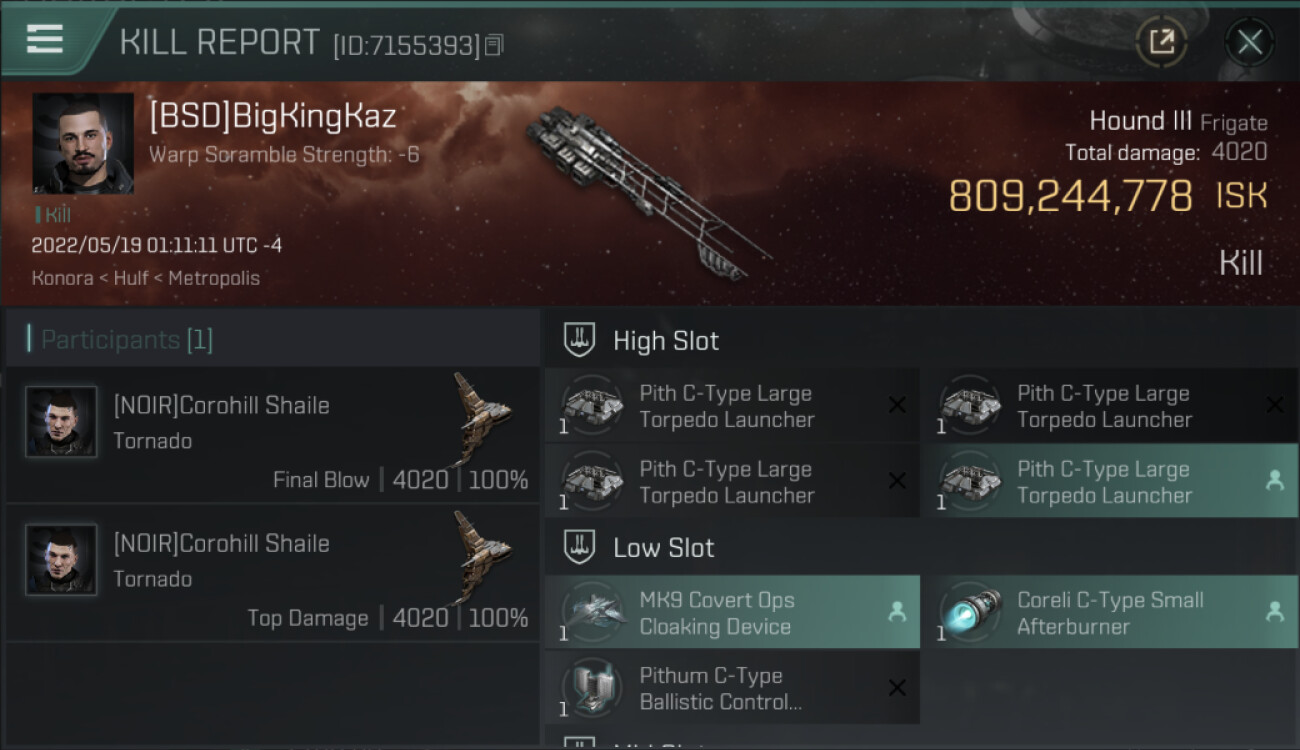The image size is (1300, 750).
Task: Click BigKingKaz character portrait
Action: [83, 143]
